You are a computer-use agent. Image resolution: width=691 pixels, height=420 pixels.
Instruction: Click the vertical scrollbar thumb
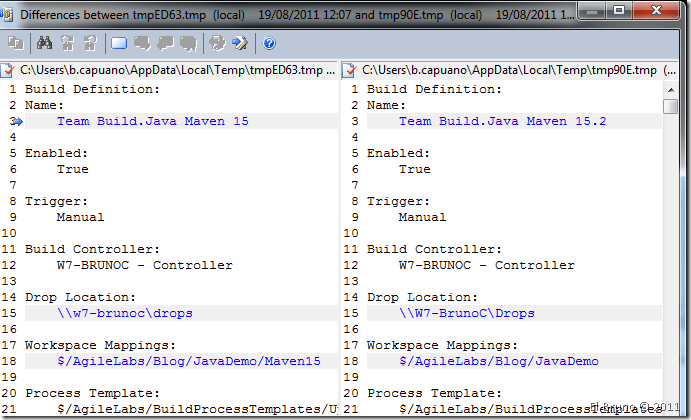(670, 106)
